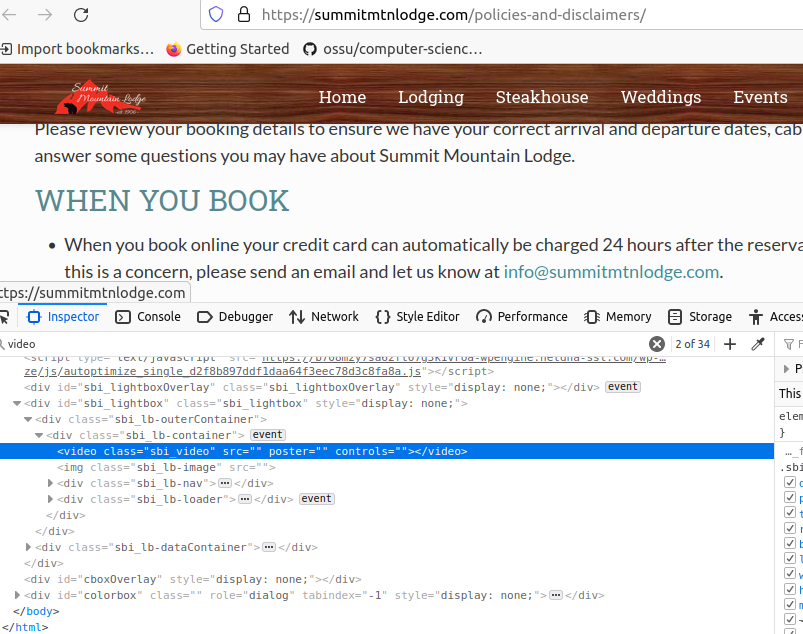Click the 2 of 34 search results counter
The width and height of the screenshot is (803, 634).
point(692,344)
